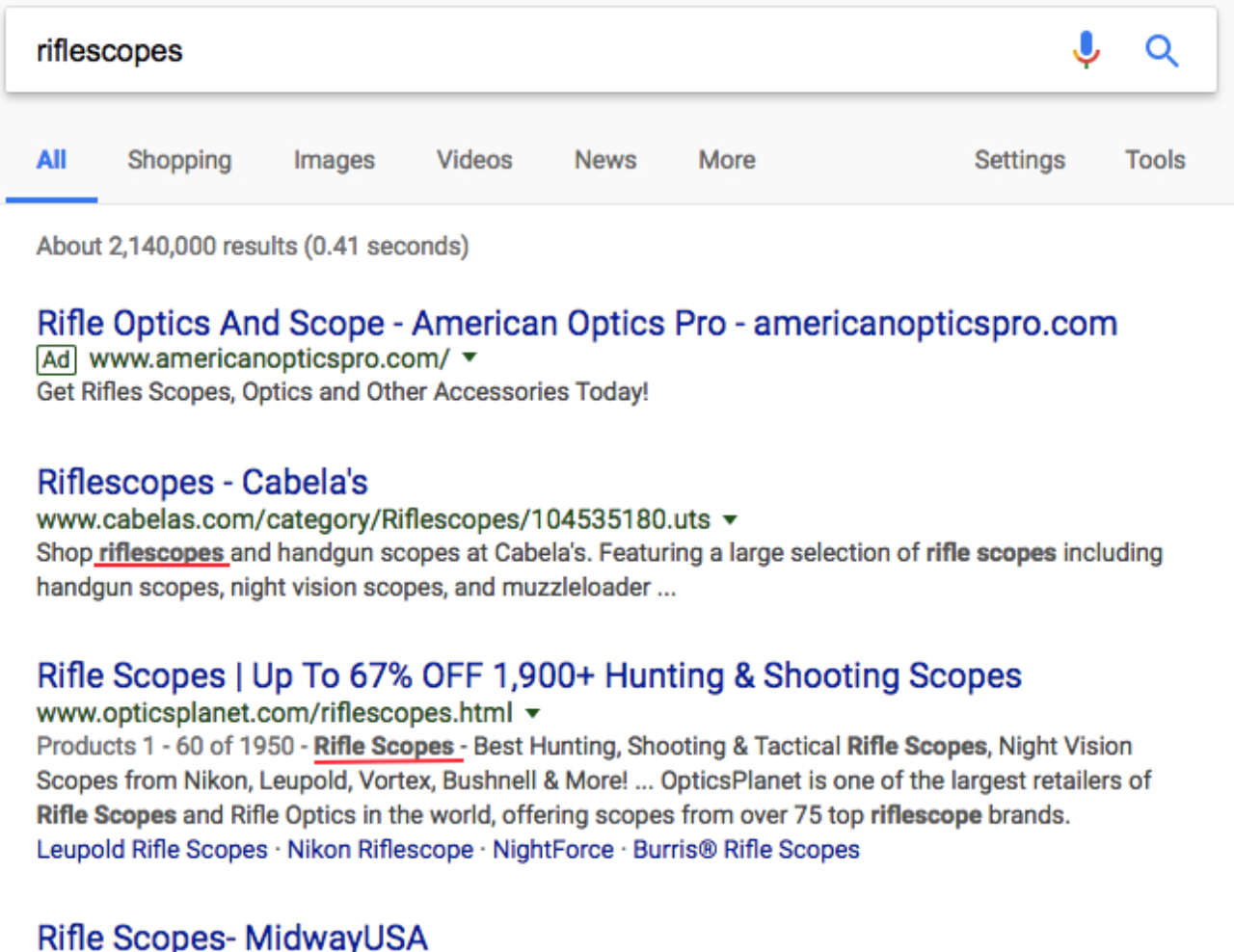Switch to the Shopping tab
This screenshot has width=1234, height=952.
[x=179, y=160]
